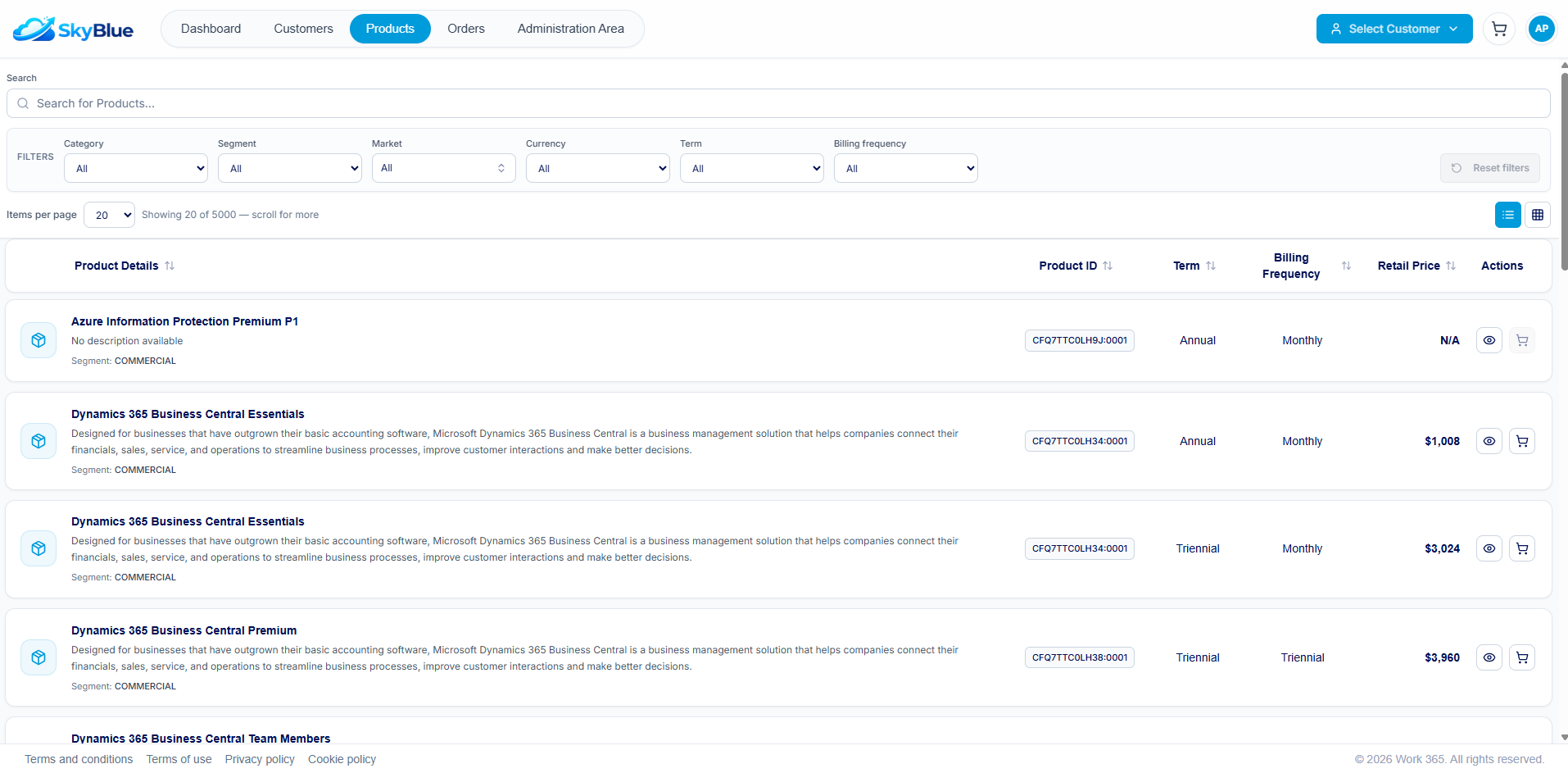The image size is (1568, 773).
Task: Expand the Select Customer dropdown
Action: point(1394,29)
